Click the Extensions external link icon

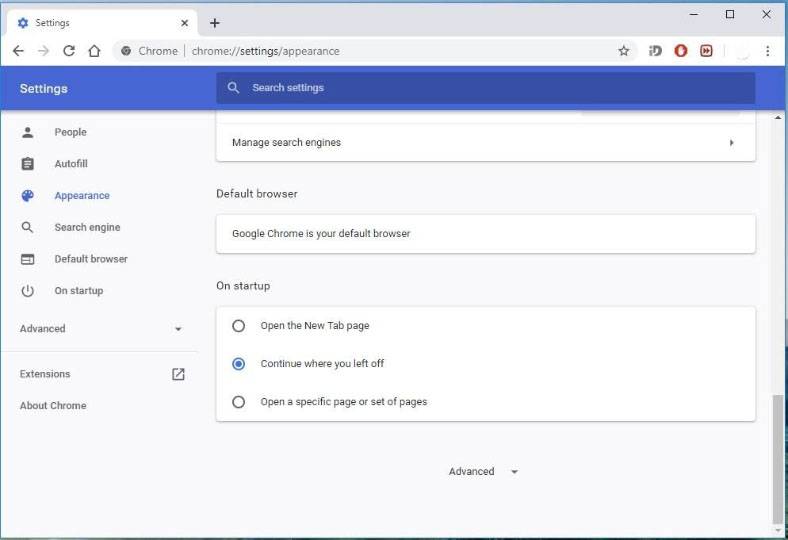(178, 374)
